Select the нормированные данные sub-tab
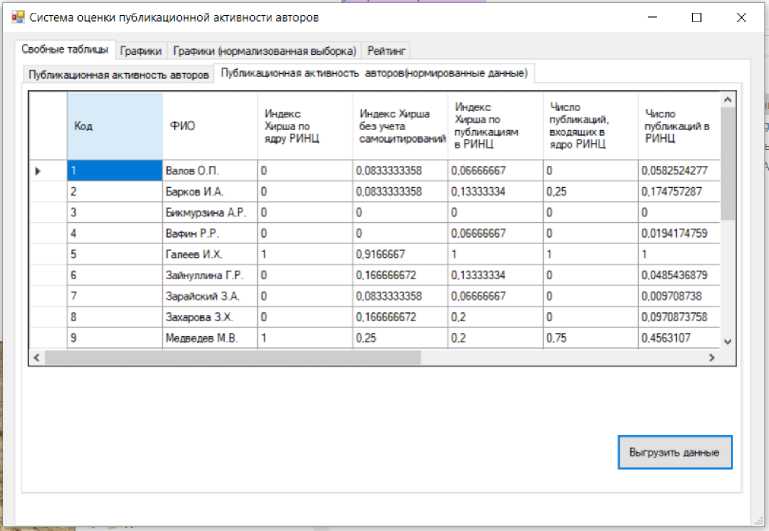Image resolution: width=769 pixels, height=531 pixels. coord(374,73)
